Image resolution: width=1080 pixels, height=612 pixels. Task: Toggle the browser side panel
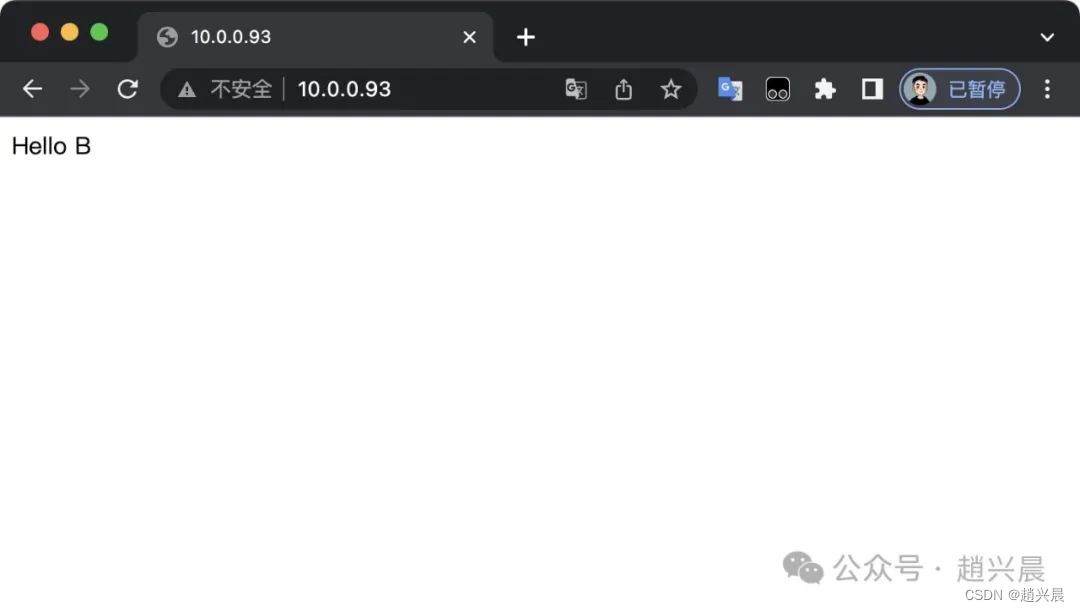(872, 89)
